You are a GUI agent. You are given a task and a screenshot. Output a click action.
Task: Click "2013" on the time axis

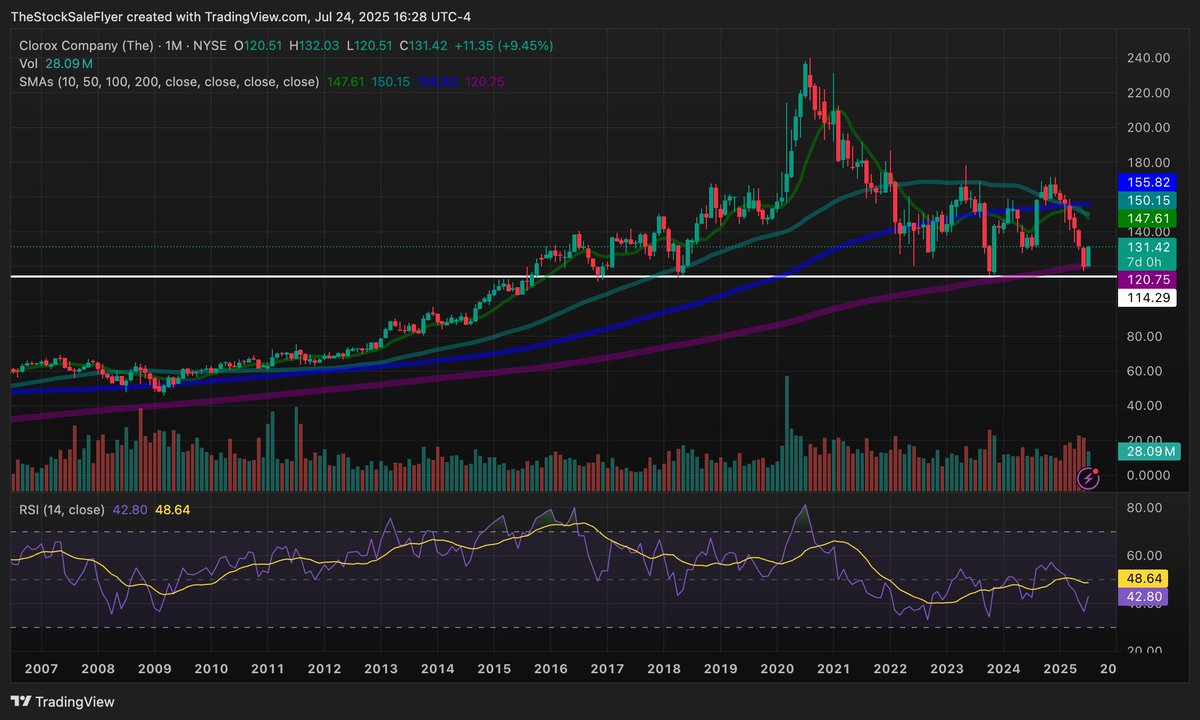[x=380, y=669]
